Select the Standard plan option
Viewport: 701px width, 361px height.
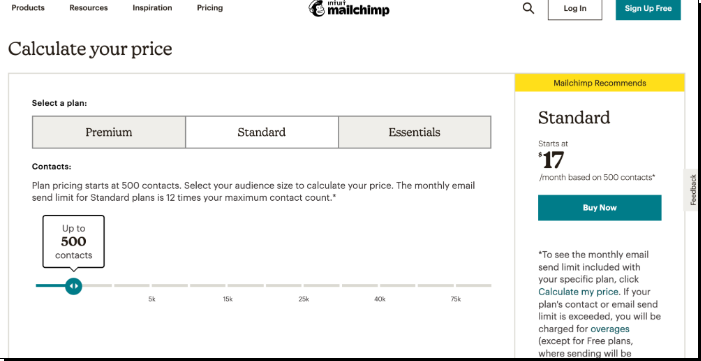(x=262, y=132)
